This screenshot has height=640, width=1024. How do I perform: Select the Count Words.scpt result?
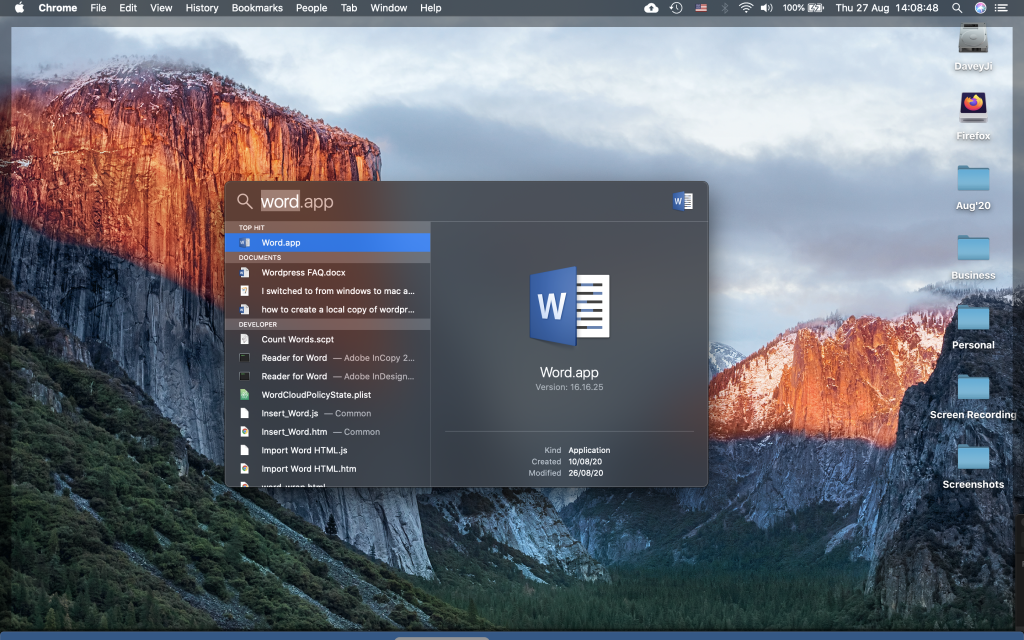click(328, 339)
